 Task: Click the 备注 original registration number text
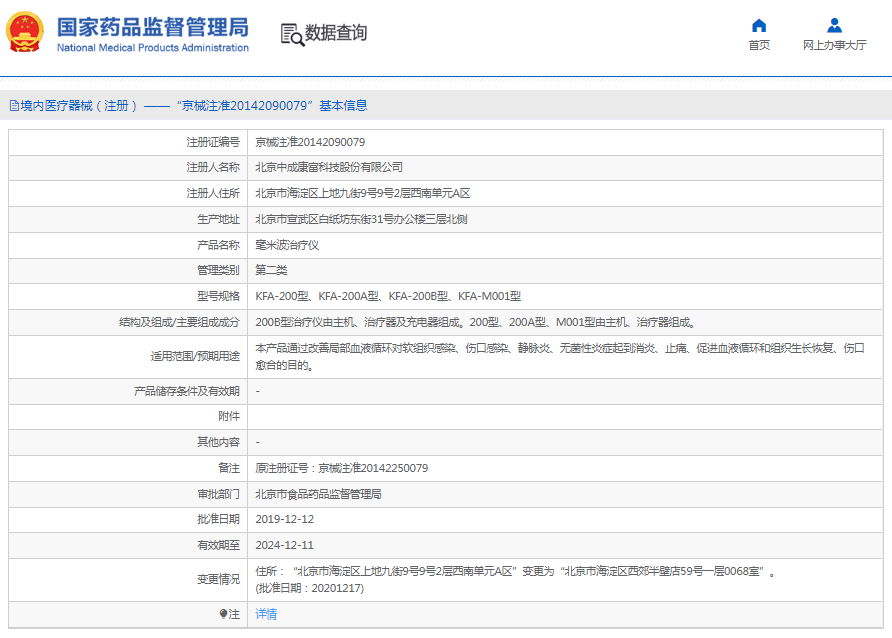pyautogui.click(x=342, y=468)
